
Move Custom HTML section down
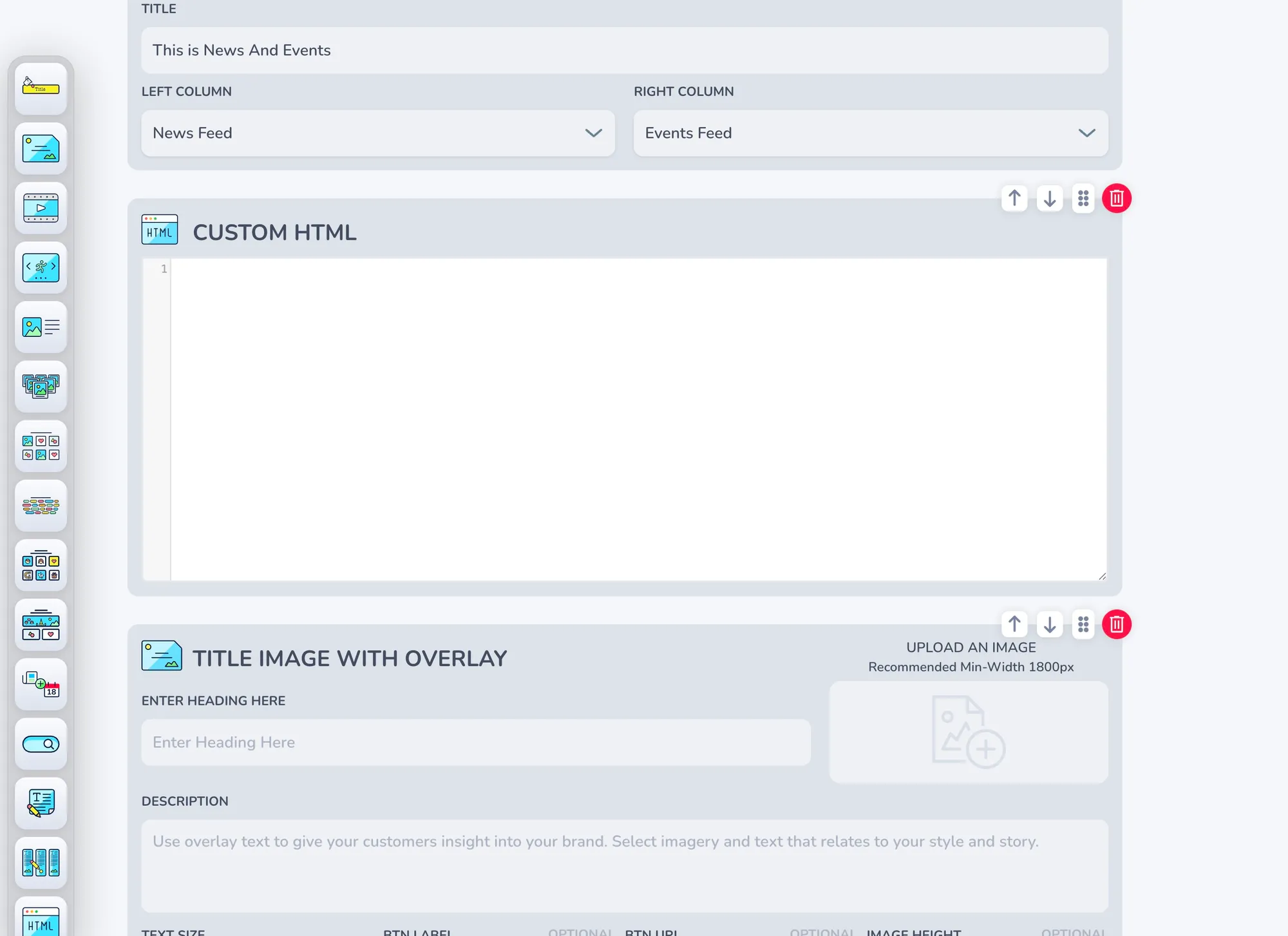[x=1050, y=198]
